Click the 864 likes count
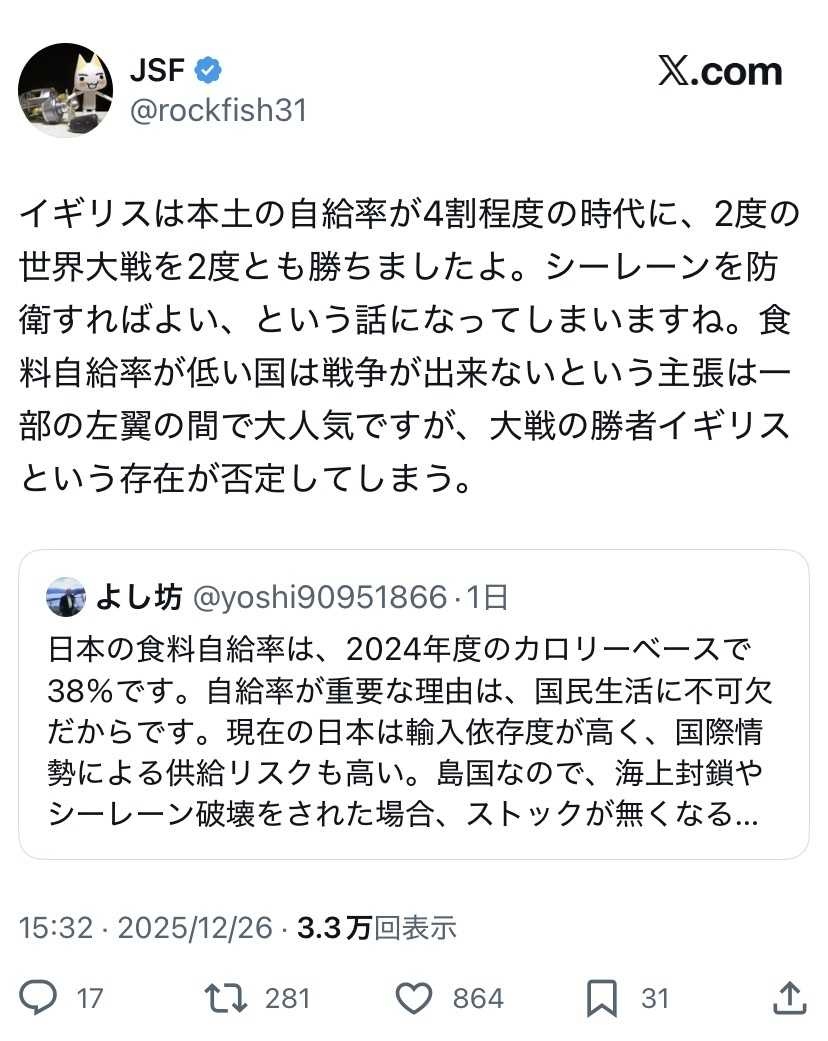Screen dimensions: 828x1041 (478, 998)
